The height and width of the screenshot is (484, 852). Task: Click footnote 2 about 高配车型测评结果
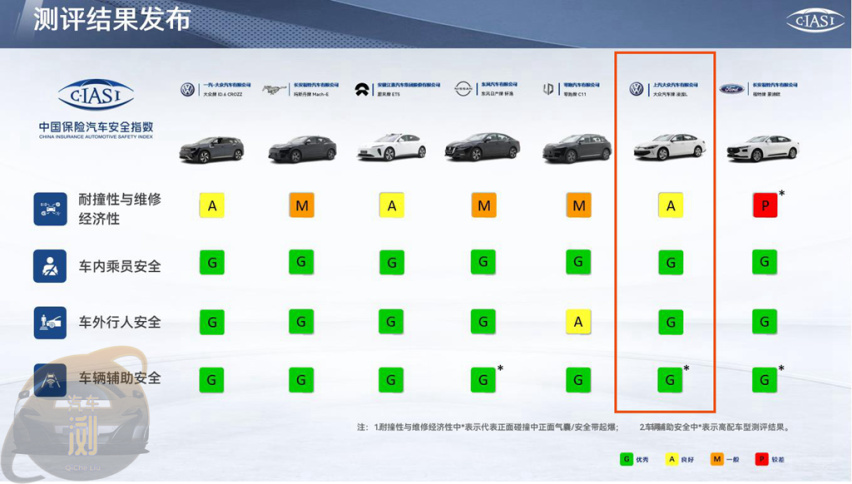pyautogui.click(x=715, y=427)
